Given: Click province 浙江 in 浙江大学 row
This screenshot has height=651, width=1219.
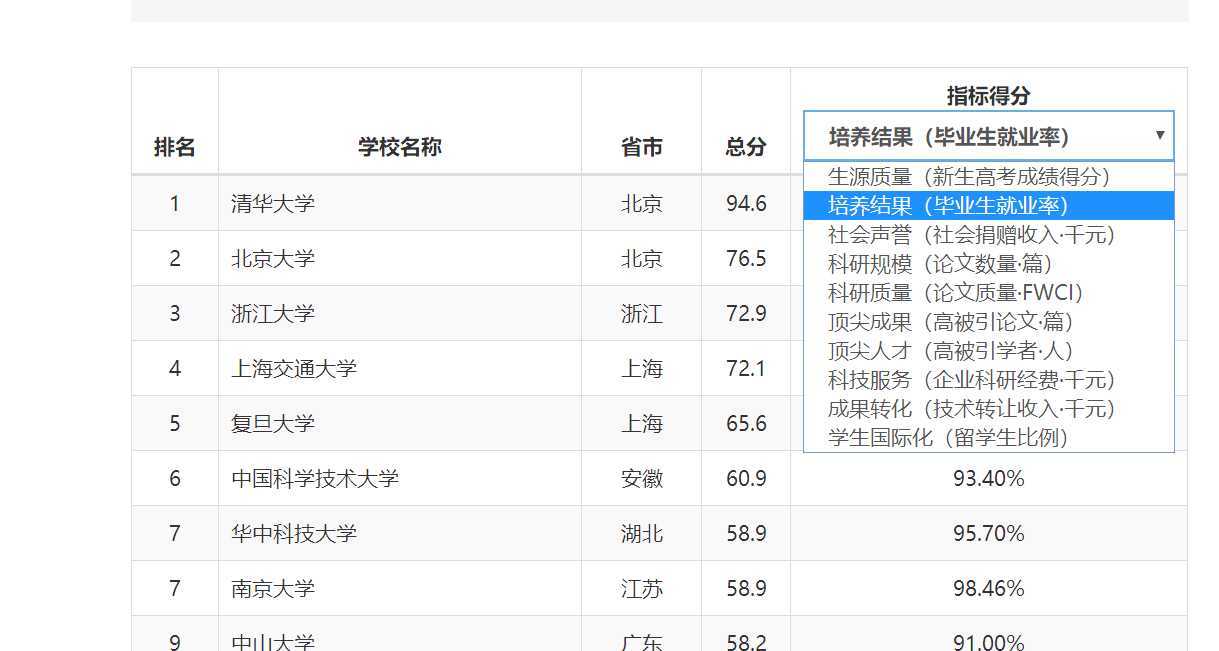Looking at the screenshot, I should pyautogui.click(x=641, y=314).
